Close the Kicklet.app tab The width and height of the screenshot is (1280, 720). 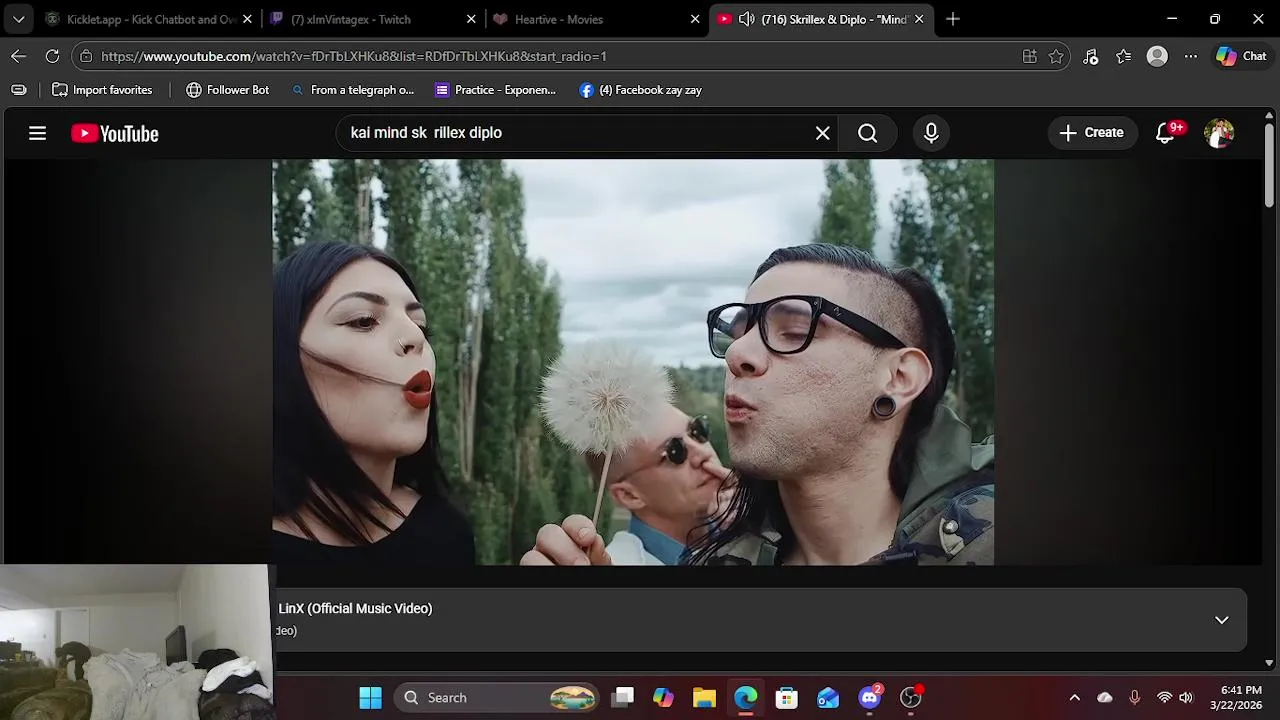(x=247, y=19)
